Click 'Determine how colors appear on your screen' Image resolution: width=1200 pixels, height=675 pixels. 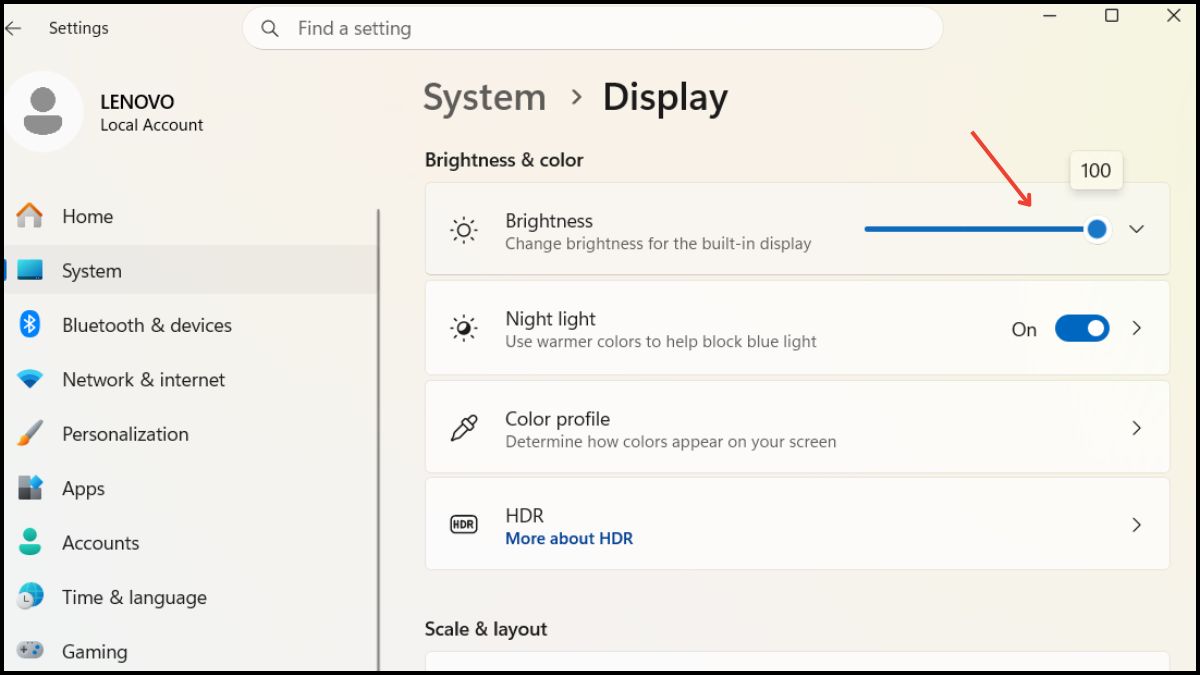670,441
